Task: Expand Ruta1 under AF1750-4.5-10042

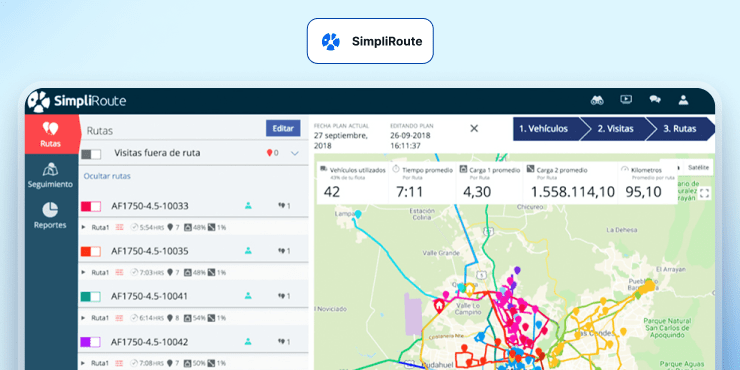Action: coord(84,363)
